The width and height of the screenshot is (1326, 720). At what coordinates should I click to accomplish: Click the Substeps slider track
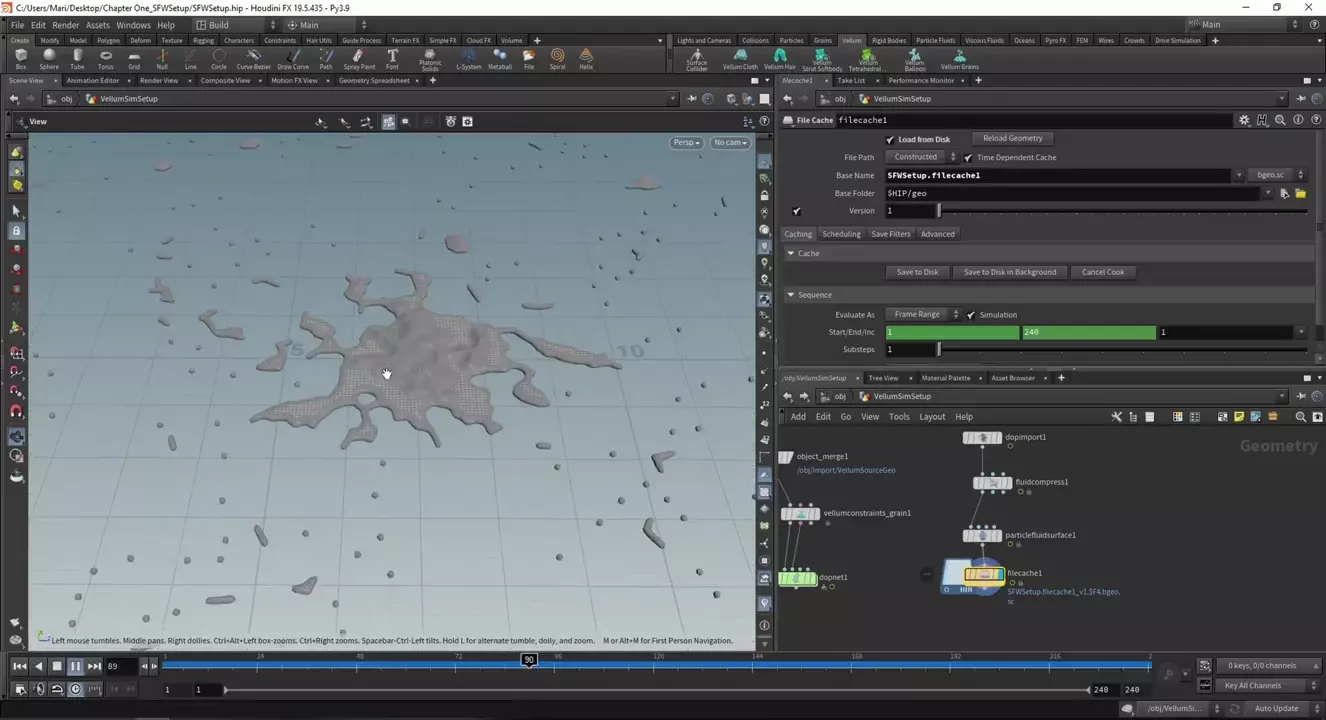(1120, 350)
